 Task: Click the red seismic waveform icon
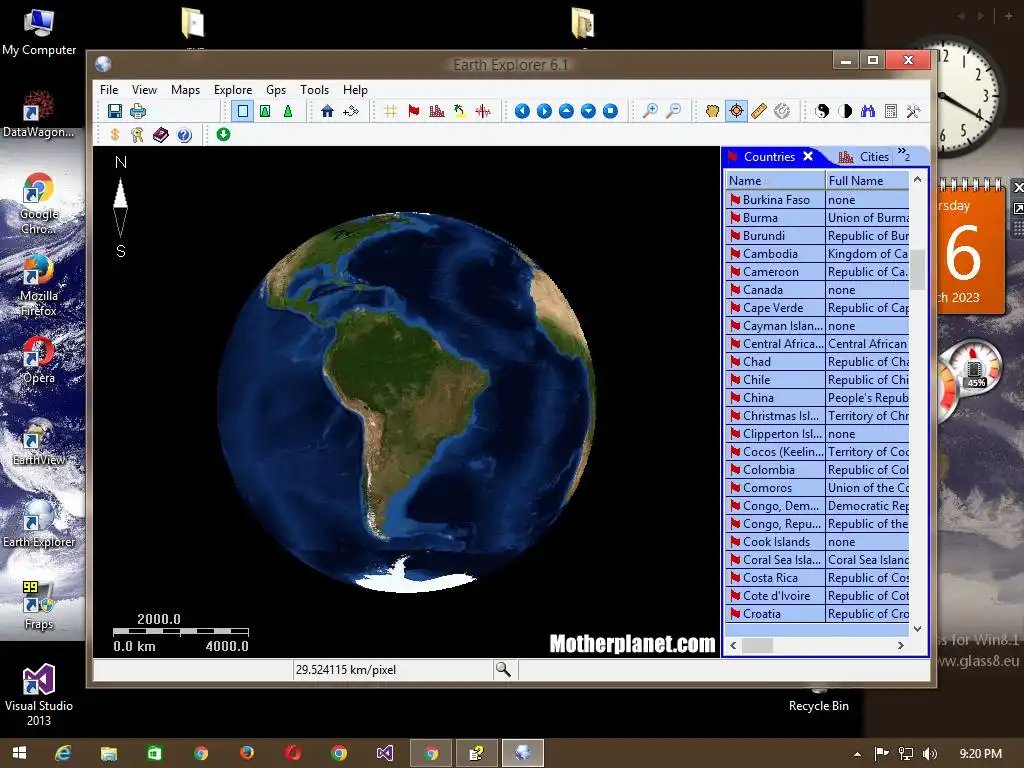pos(483,111)
